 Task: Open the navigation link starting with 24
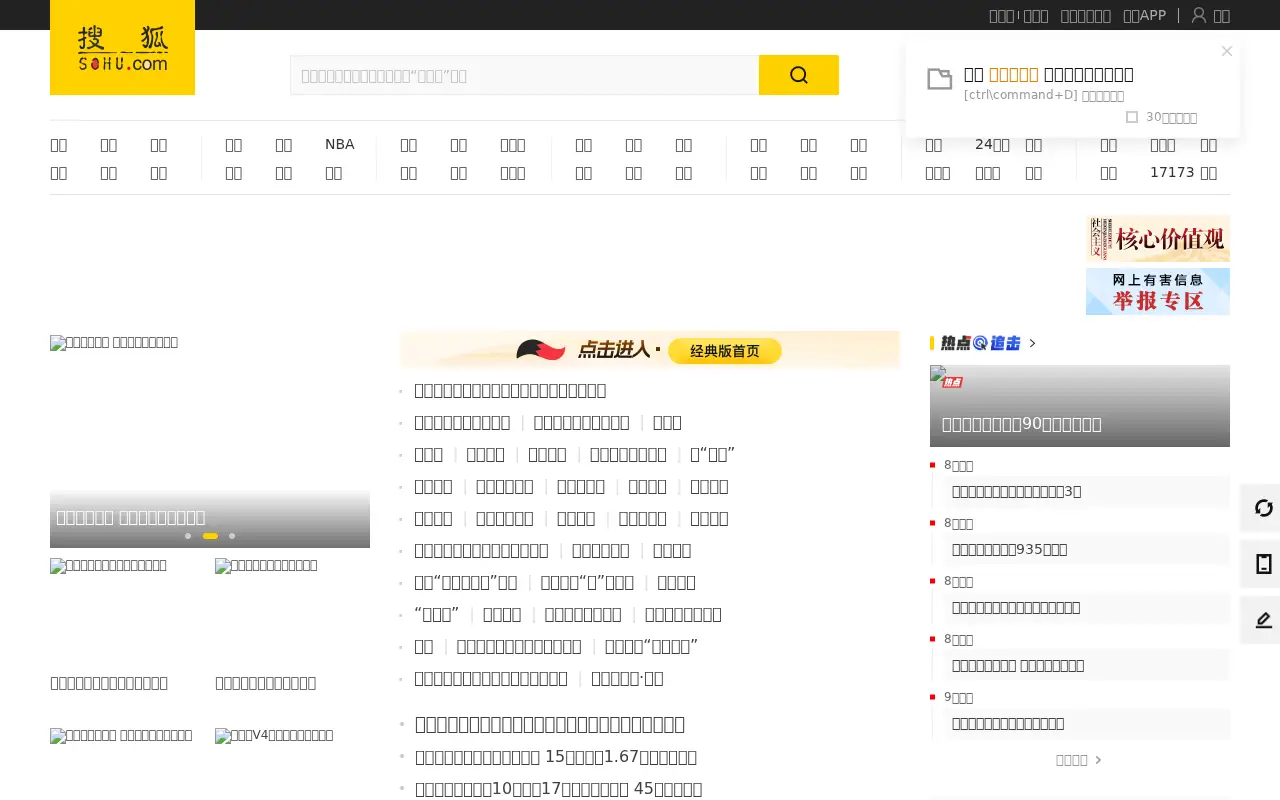(992, 144)
